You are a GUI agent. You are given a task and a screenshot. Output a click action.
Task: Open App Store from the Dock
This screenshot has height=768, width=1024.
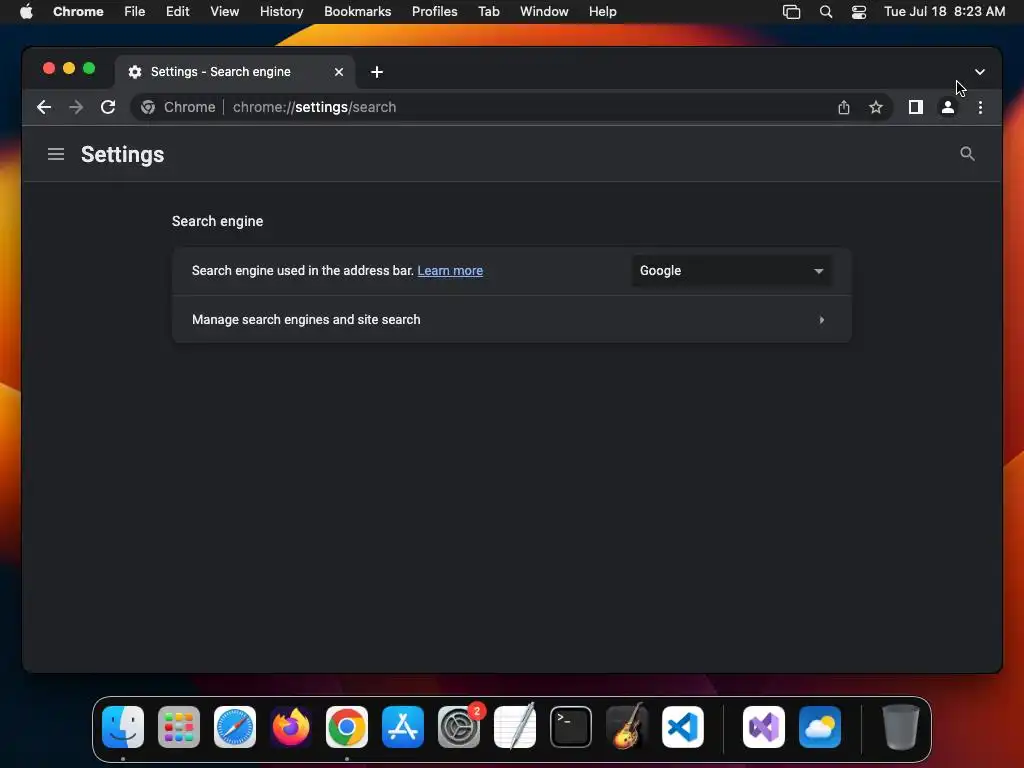point(403,727)
